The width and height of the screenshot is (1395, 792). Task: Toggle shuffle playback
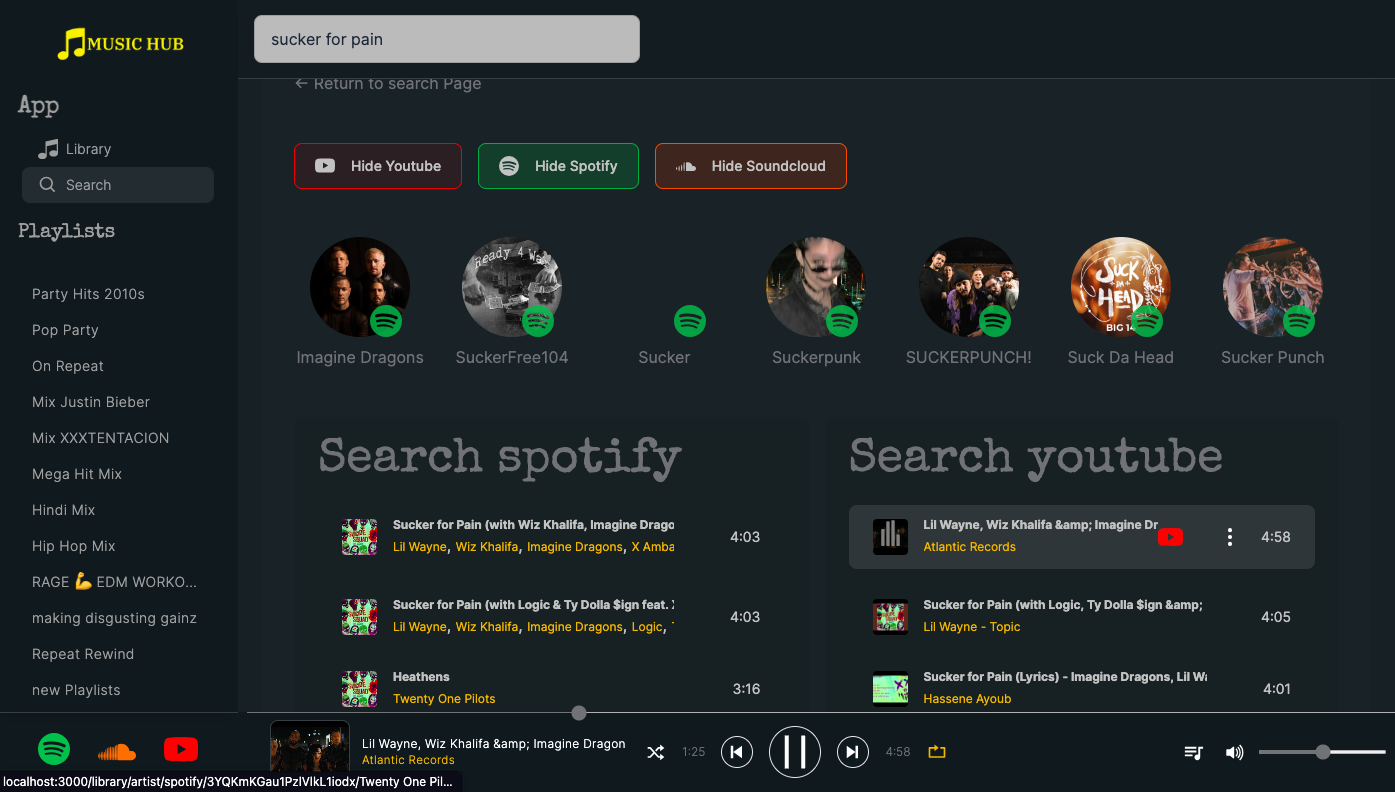pyautogui.click(x=655, y=752)
